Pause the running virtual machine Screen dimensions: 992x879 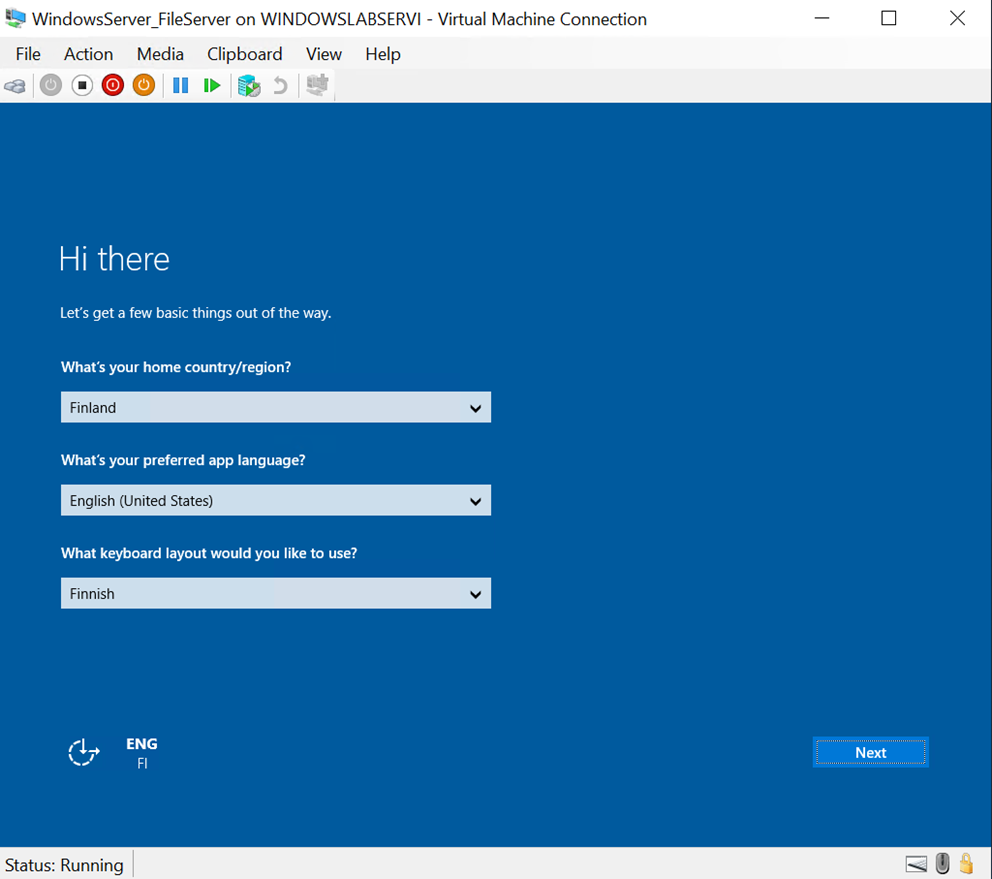(180, 85)
